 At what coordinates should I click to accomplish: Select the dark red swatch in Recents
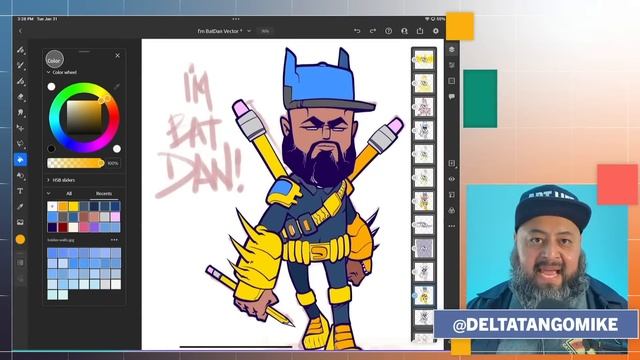pyautogui.click(x=63, y=227)
